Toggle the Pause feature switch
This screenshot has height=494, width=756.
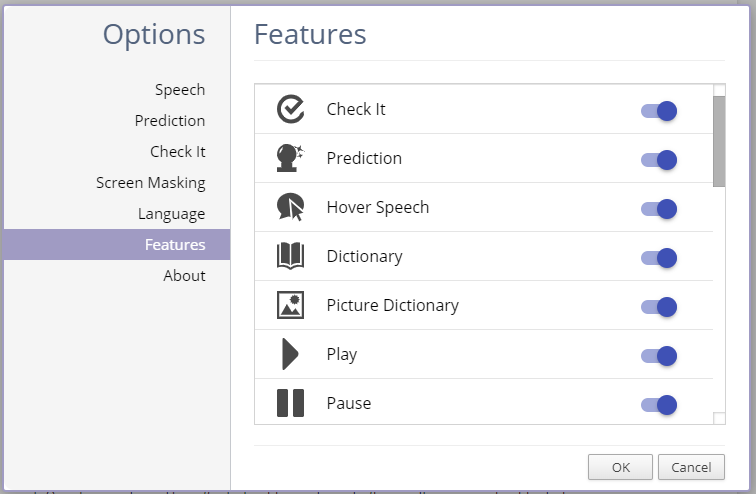pos(659,404)
